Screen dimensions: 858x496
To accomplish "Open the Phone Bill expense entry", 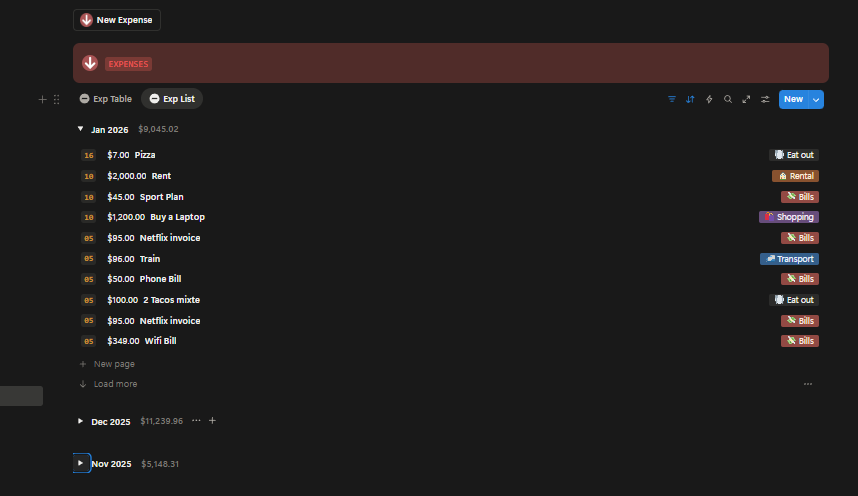I will click(x=160, y=279).
